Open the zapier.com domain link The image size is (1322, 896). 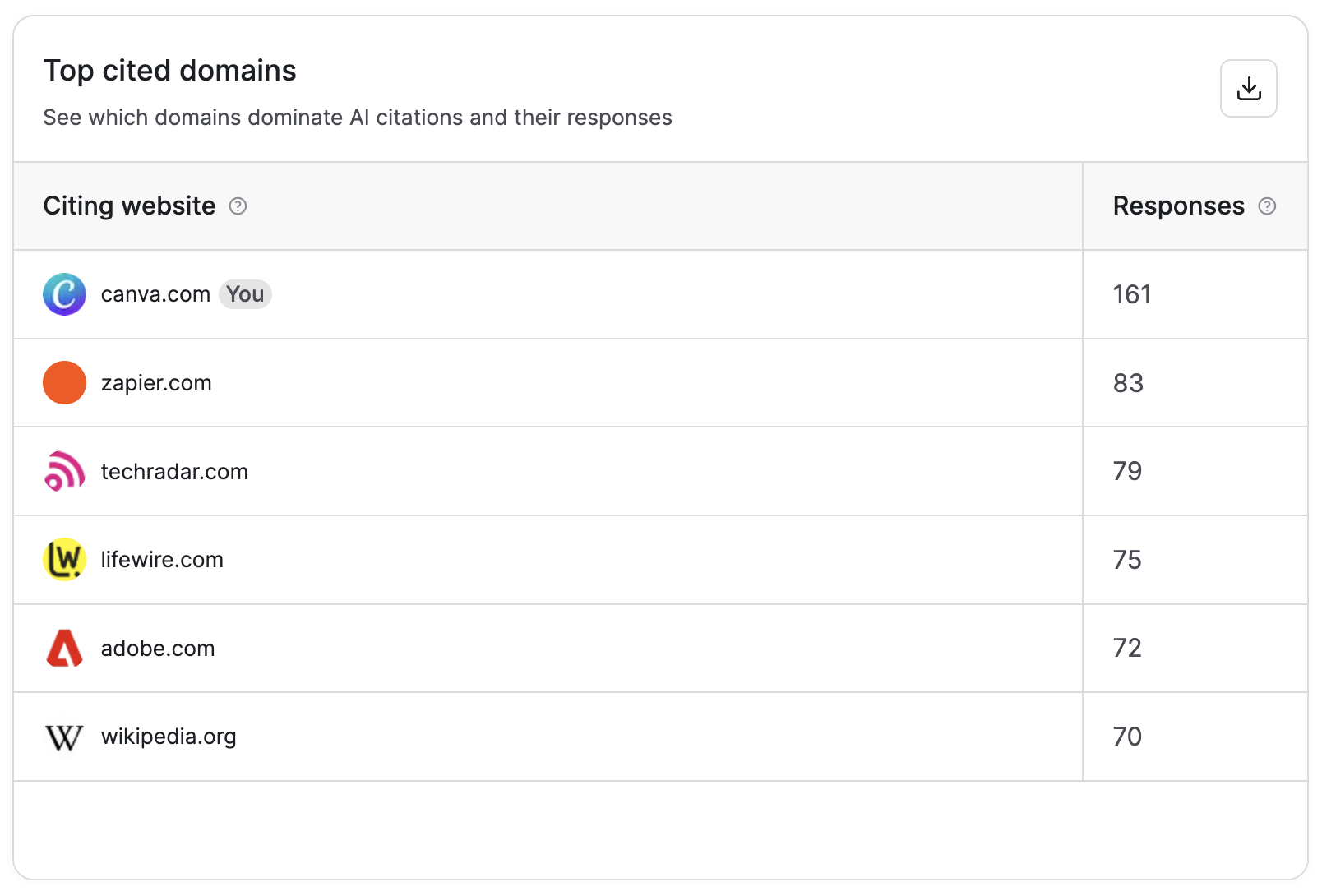coord(156,383)
